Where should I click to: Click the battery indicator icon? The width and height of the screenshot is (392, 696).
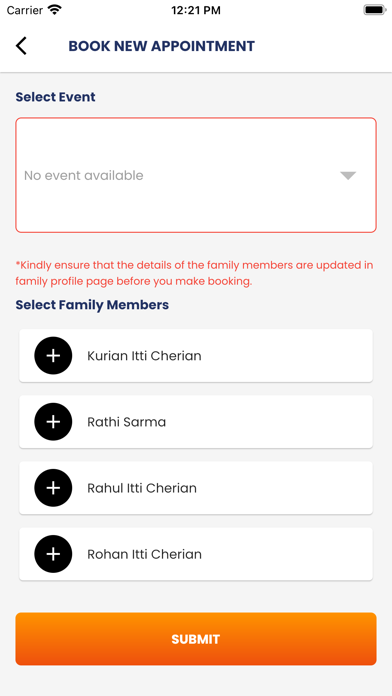click(x=374, y=10)
